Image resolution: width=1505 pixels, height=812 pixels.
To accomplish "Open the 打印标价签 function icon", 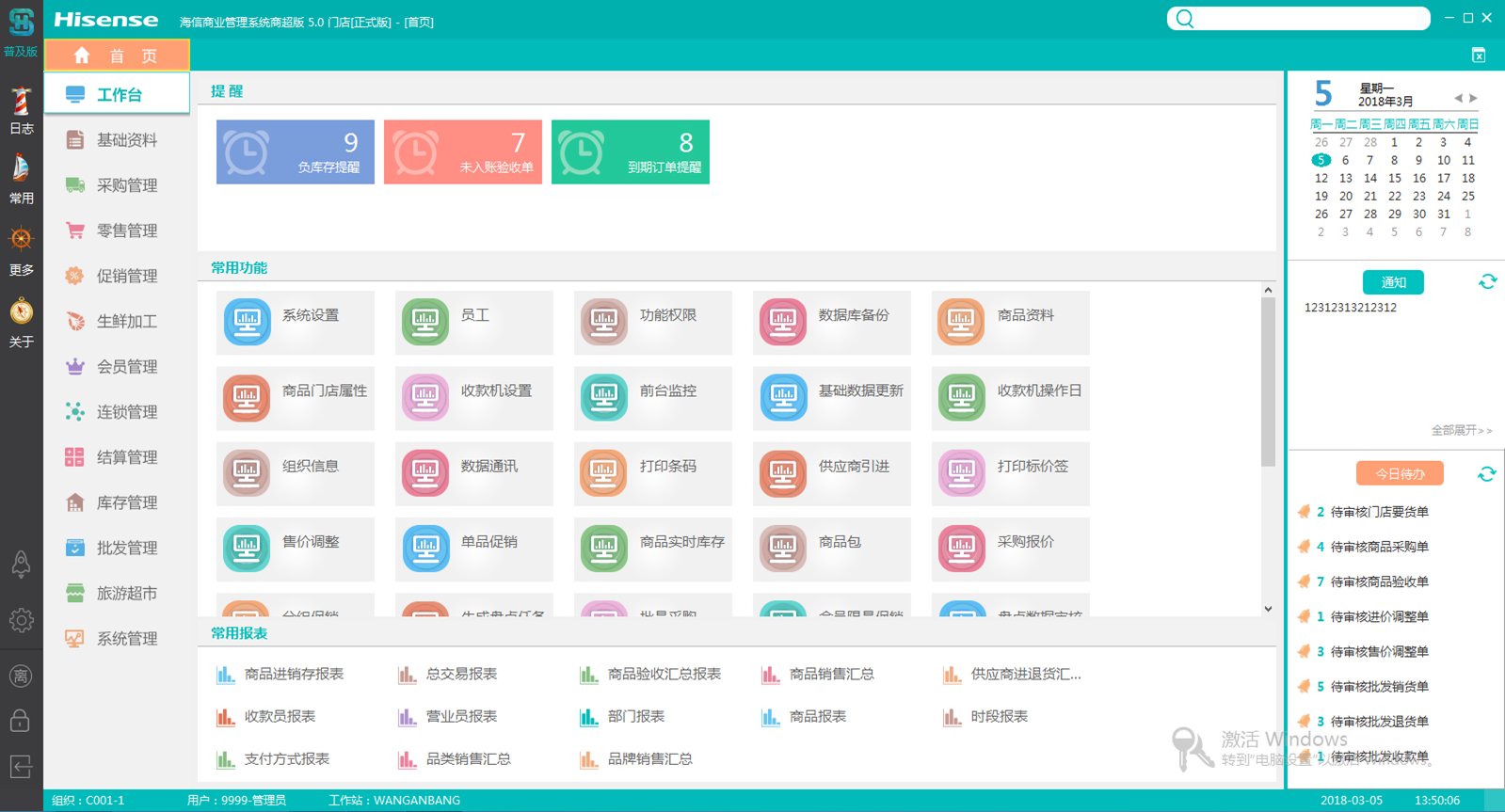I will [961, 472].
